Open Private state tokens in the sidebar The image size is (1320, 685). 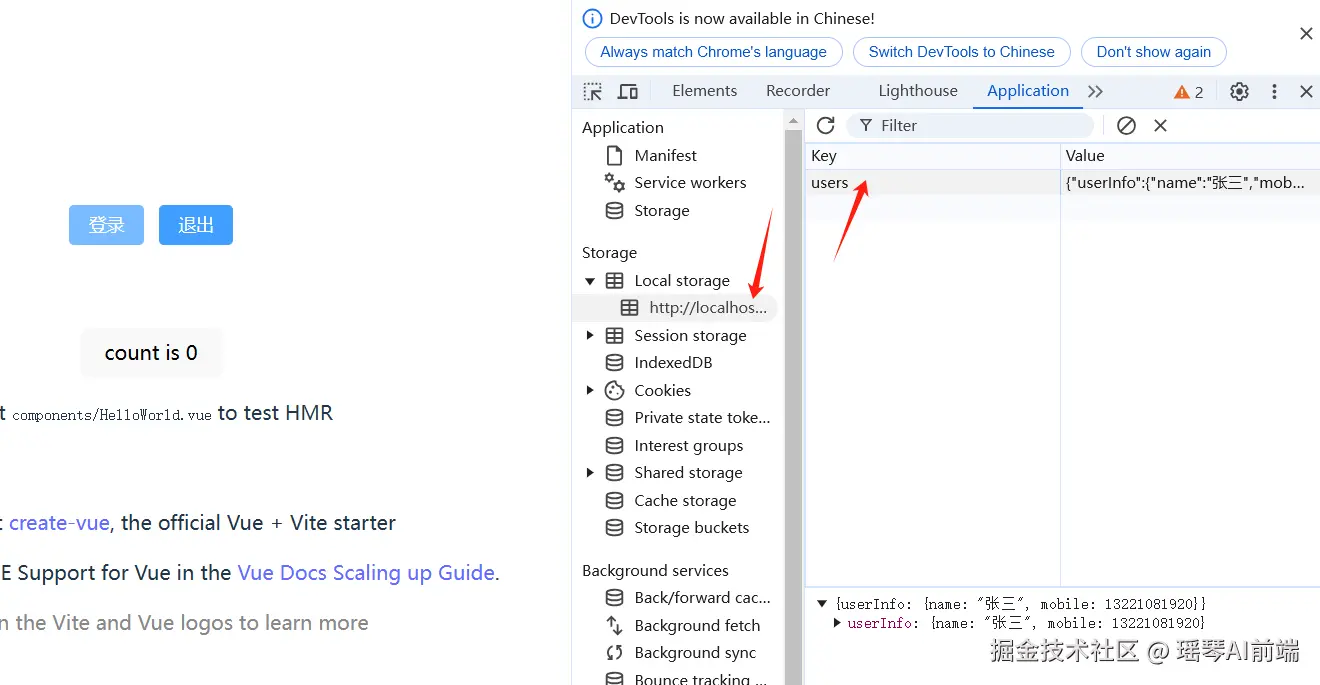(702, 418)
